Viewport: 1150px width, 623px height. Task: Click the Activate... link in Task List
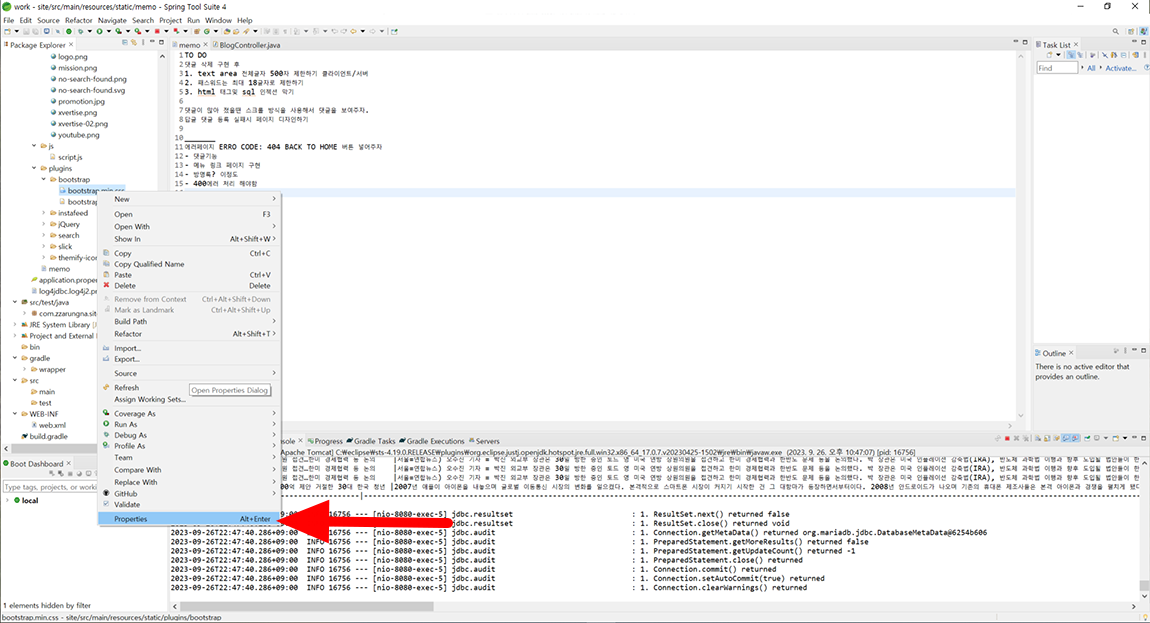1121,68
